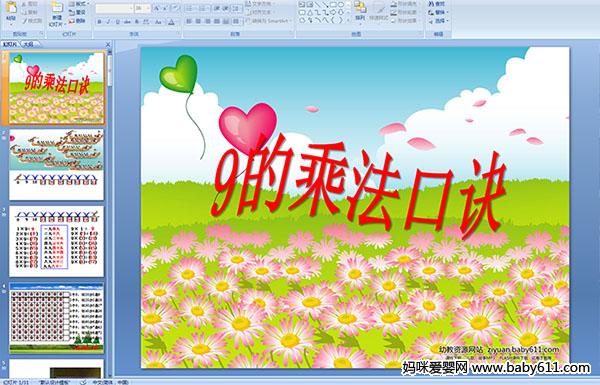Center-align text with the ribbon alignment icon
The width and height of the screenshot is (600, 385).
tap(198, 21)
